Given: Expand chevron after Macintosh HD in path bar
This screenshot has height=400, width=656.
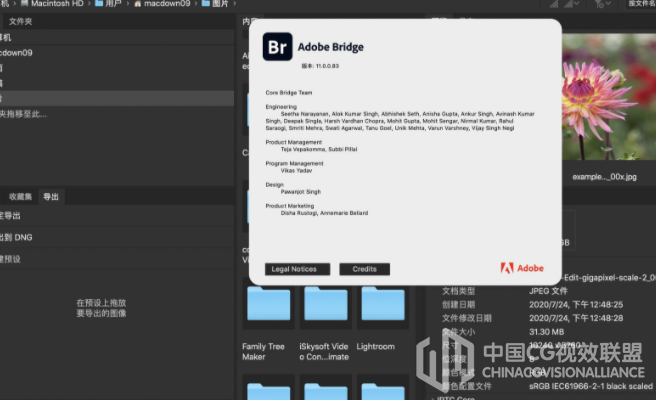Looking at the screenshot, I should 89,4.
